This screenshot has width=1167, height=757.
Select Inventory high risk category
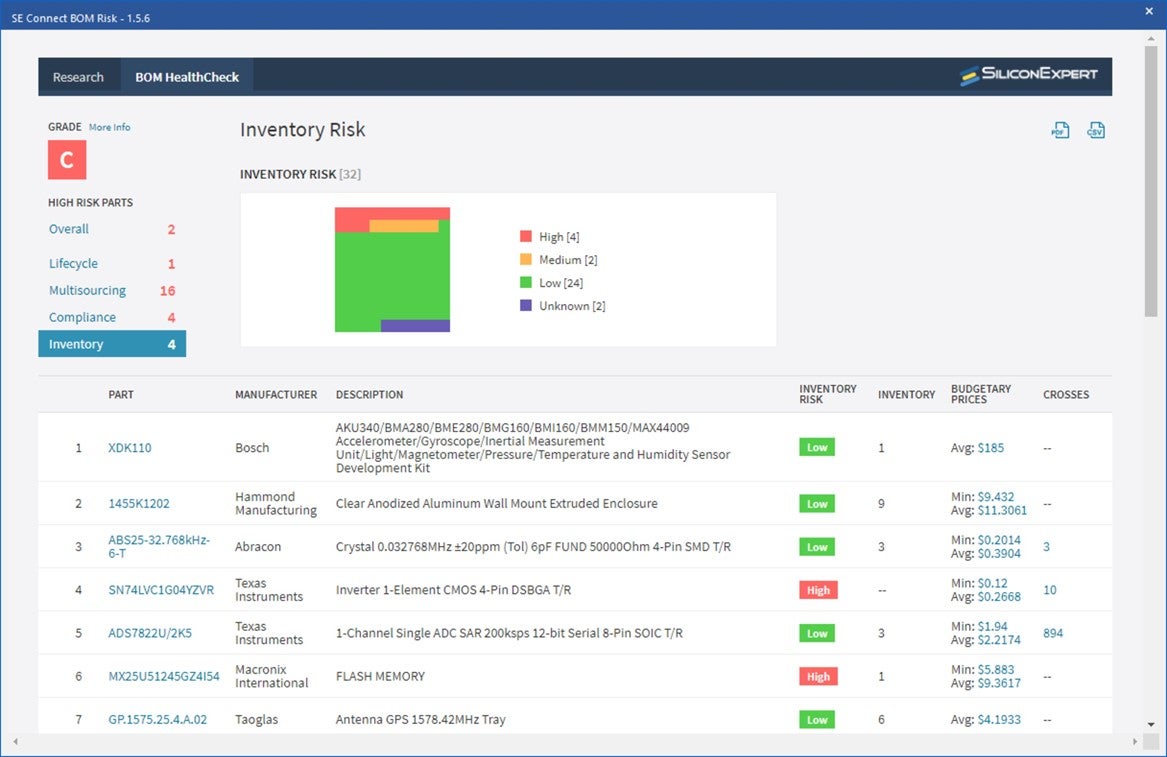coord(112,344)
